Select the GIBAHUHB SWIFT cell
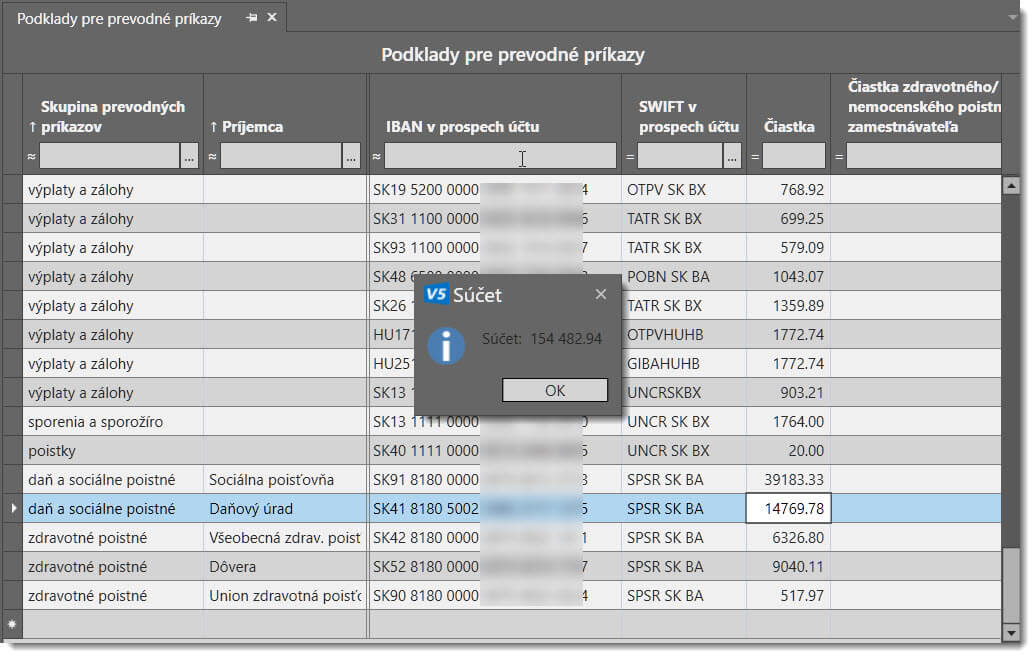Viewport: 1035px width, 658px height. click(684, 364)
